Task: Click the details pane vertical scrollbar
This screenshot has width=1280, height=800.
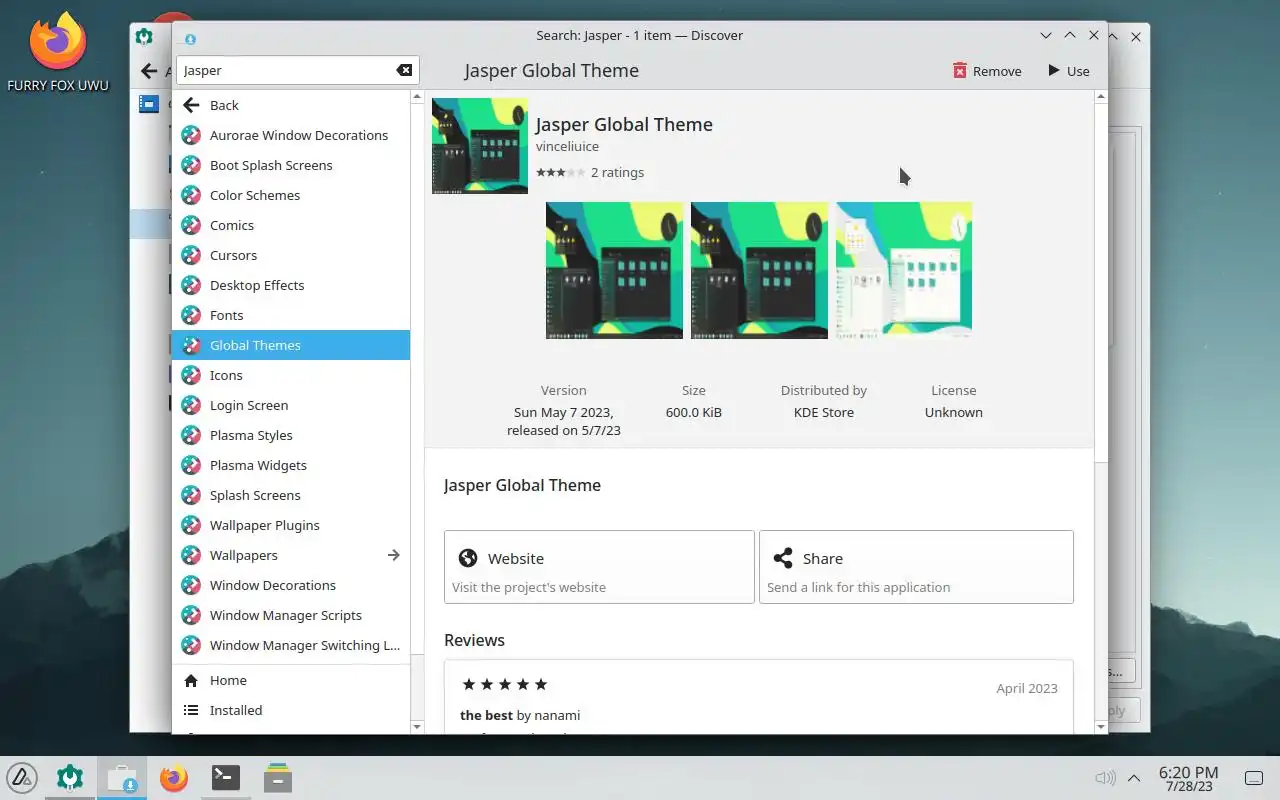Action: click(x=1101, y=282)
